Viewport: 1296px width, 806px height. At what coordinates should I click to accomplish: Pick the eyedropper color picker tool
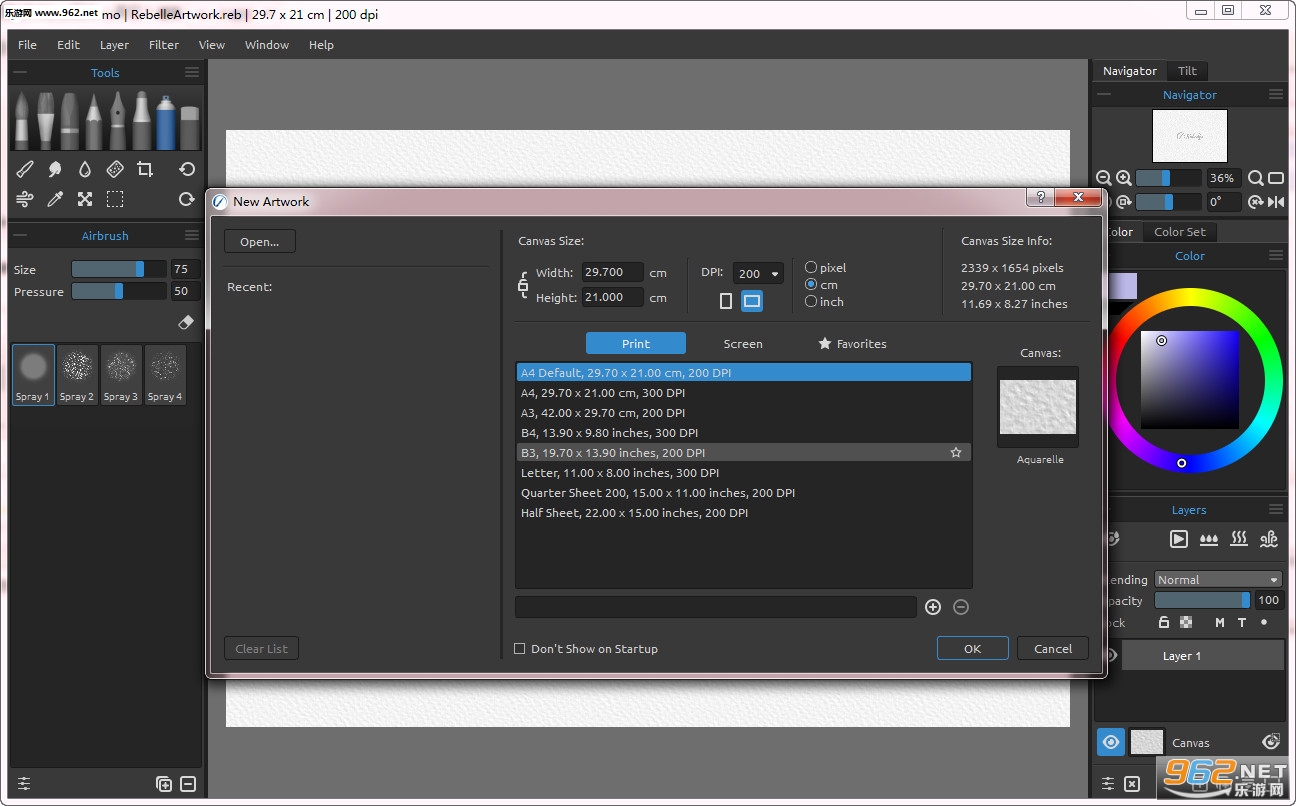[x=55, y=199]
